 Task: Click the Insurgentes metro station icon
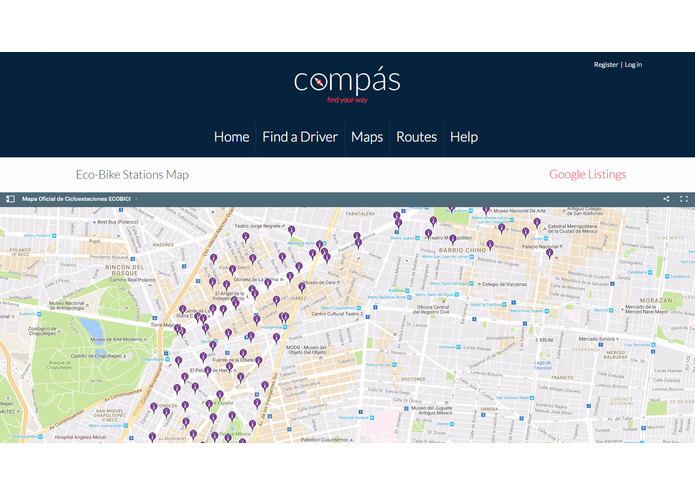(285, 327)
